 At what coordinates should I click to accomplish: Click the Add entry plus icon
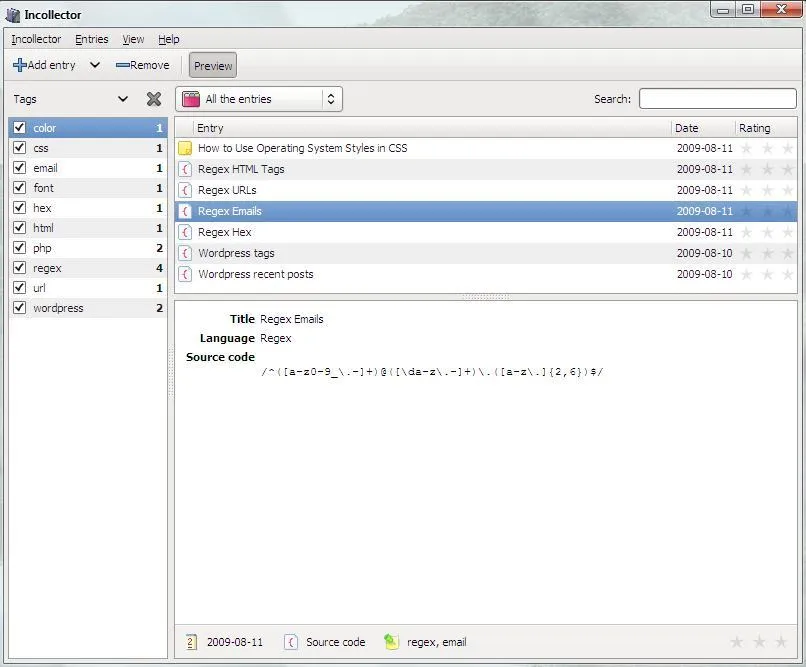(x=20, y=64)
